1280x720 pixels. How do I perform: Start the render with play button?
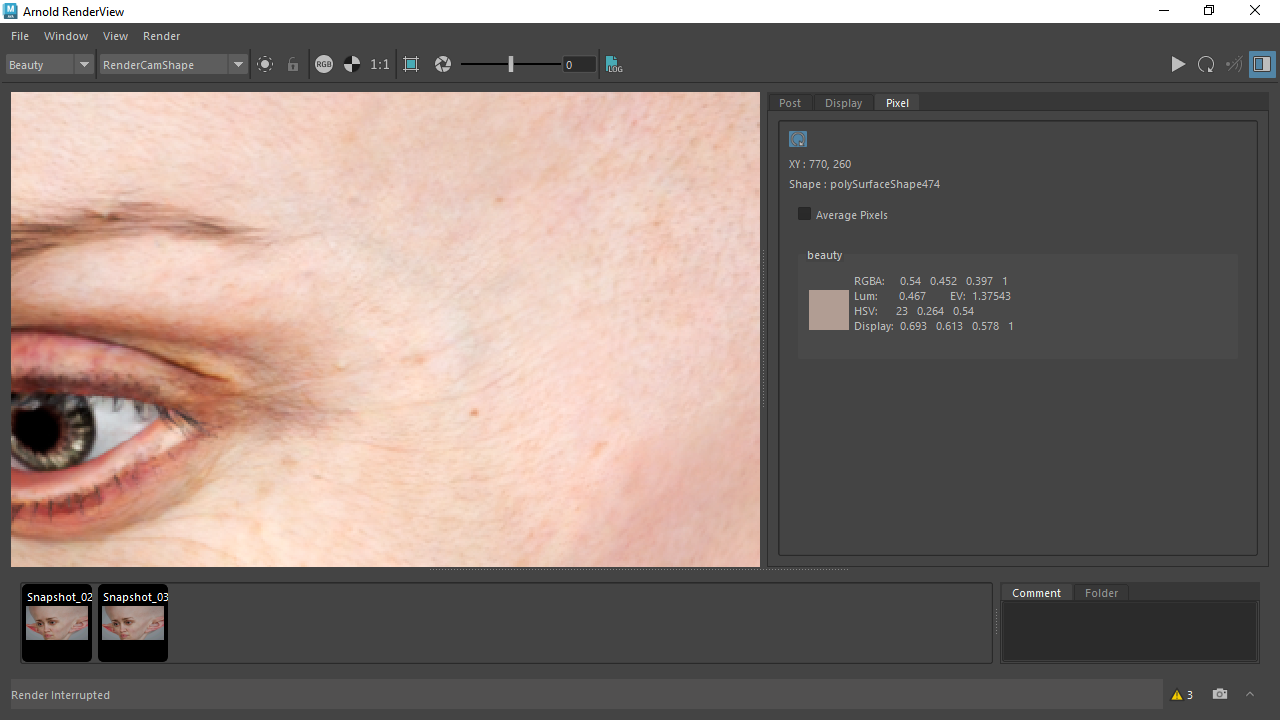(1178, 64)
